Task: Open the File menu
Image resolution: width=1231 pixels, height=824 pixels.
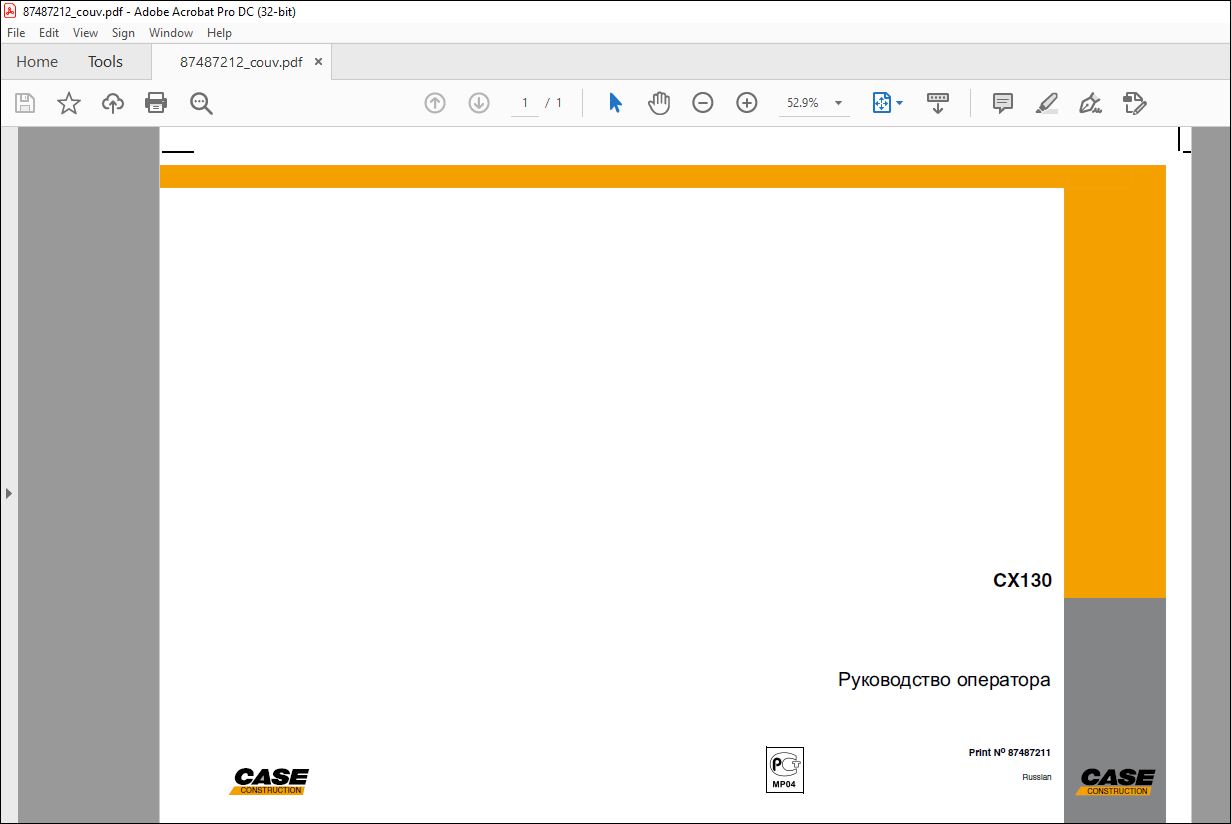Action: click(x=16, y=33)
